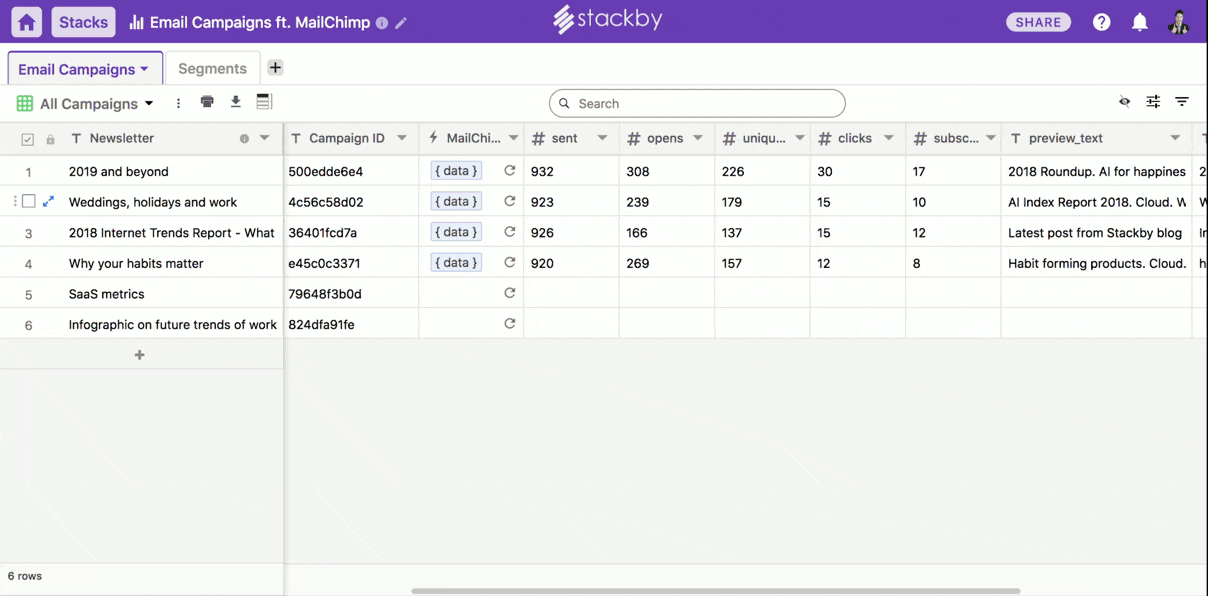This screenshot has width=1208, height=596.
Task: Refresh MailChimp data for SaaS metrics row
Action: (510, 293)
